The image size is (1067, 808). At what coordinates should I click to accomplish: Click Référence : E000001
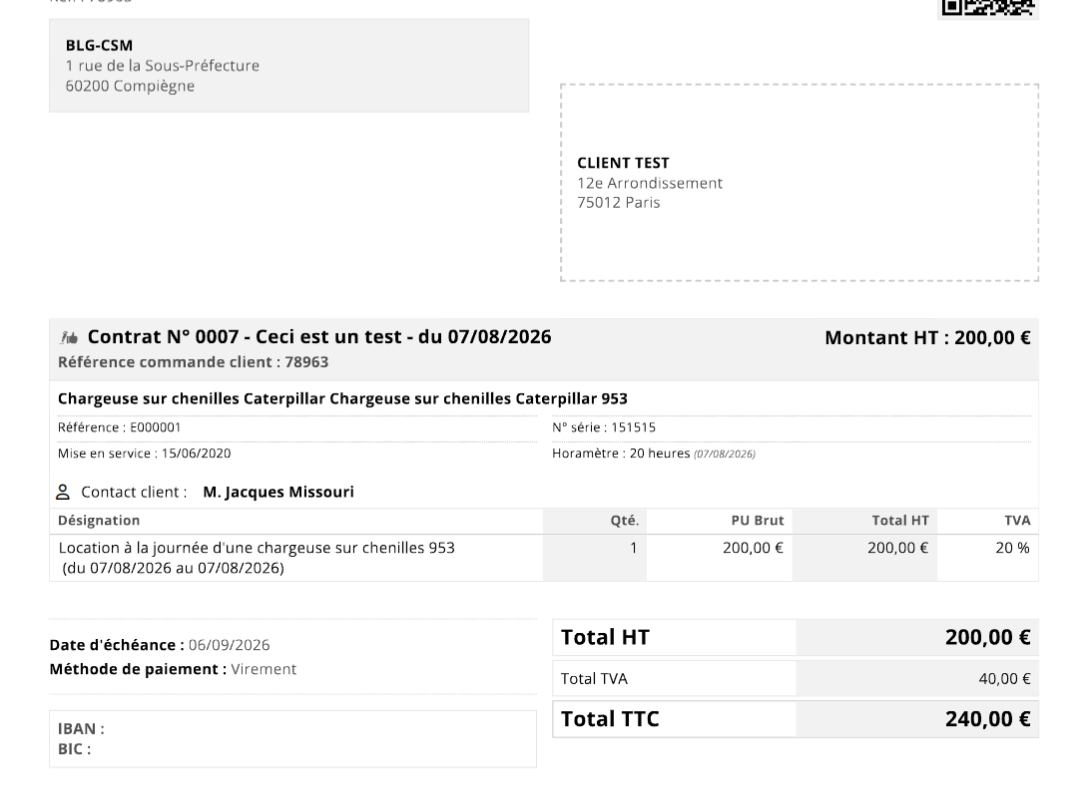(119, 427)
